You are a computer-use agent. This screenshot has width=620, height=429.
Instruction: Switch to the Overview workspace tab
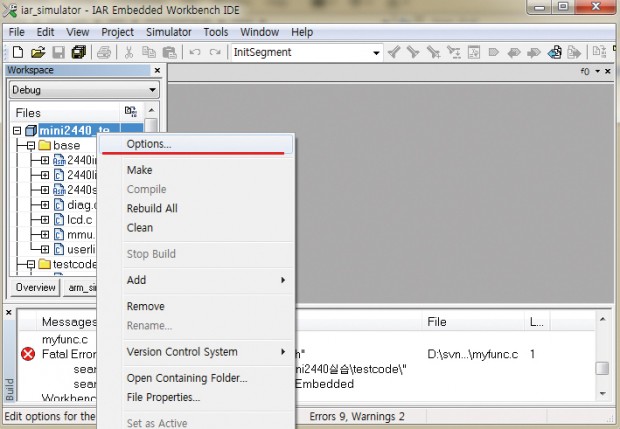click(36, 287)
